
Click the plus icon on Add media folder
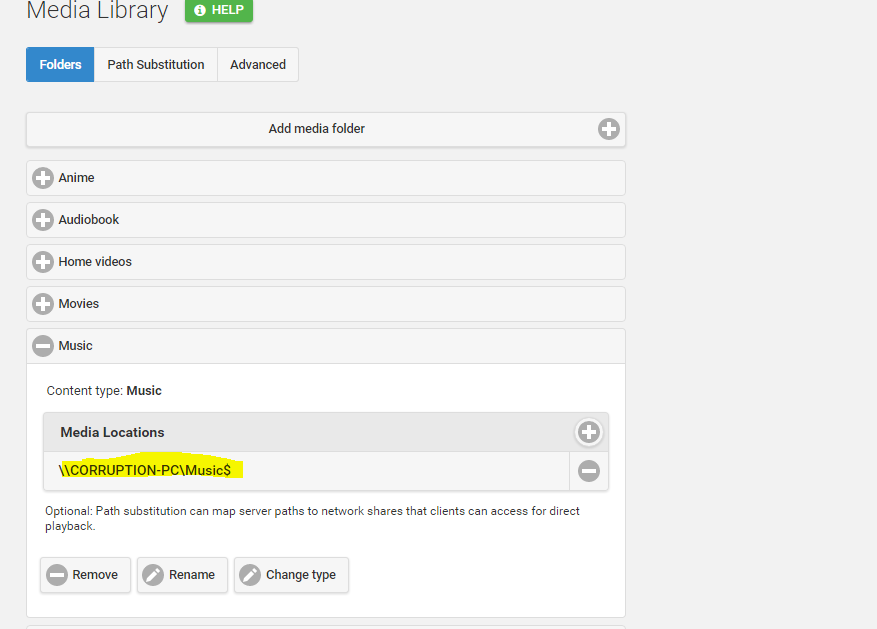[x=608, y=129]
